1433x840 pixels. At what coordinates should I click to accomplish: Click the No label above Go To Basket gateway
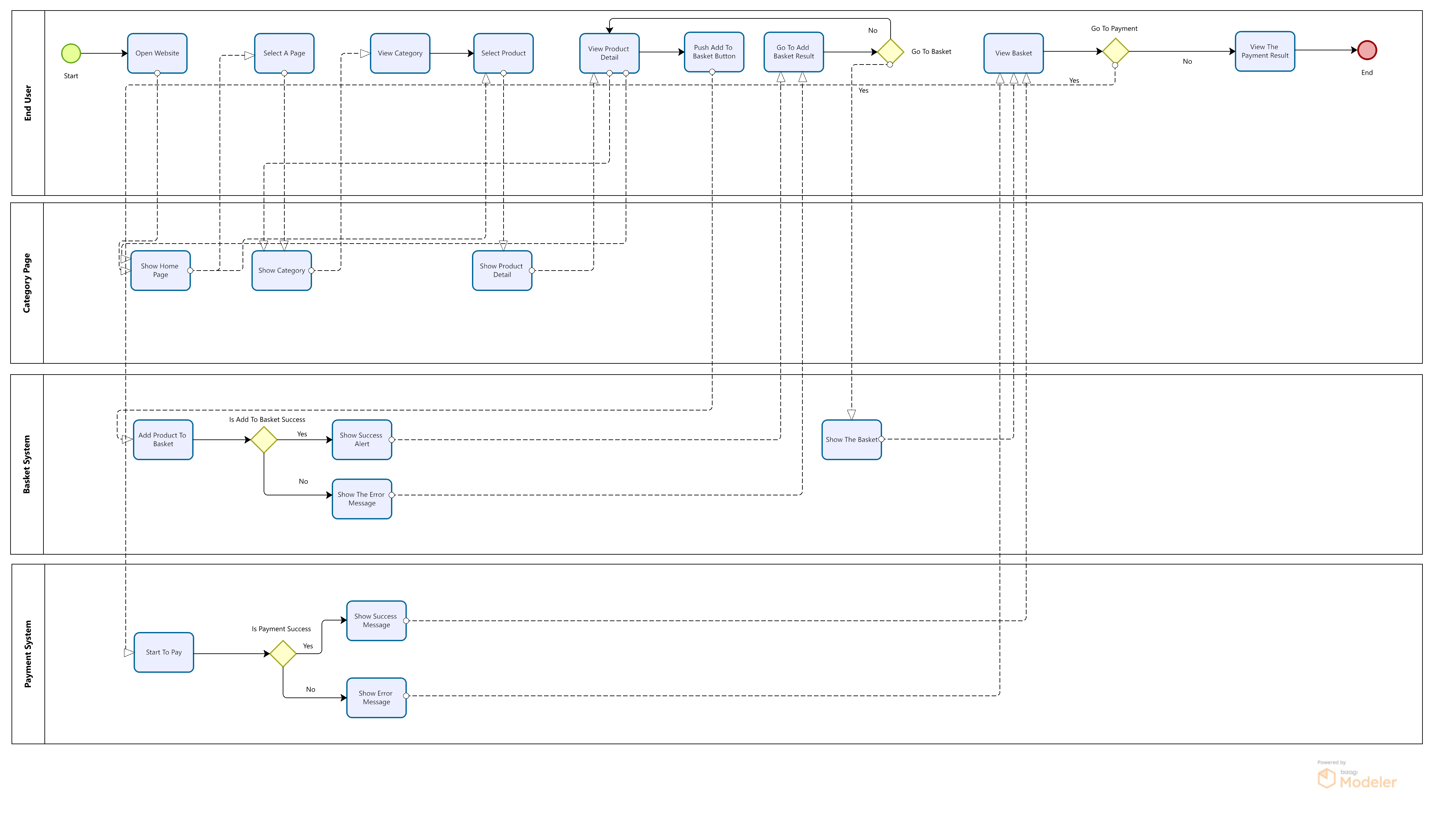872,31
